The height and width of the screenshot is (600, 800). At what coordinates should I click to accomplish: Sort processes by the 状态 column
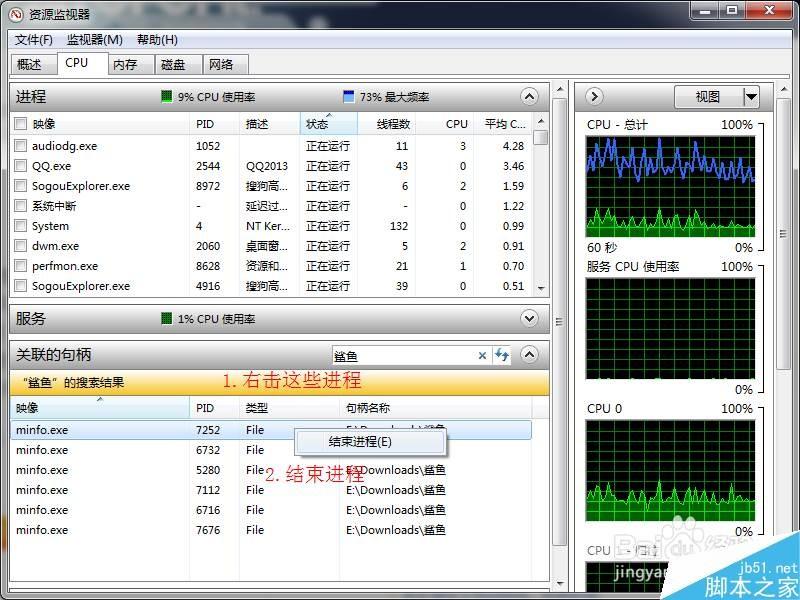[318, 123]
